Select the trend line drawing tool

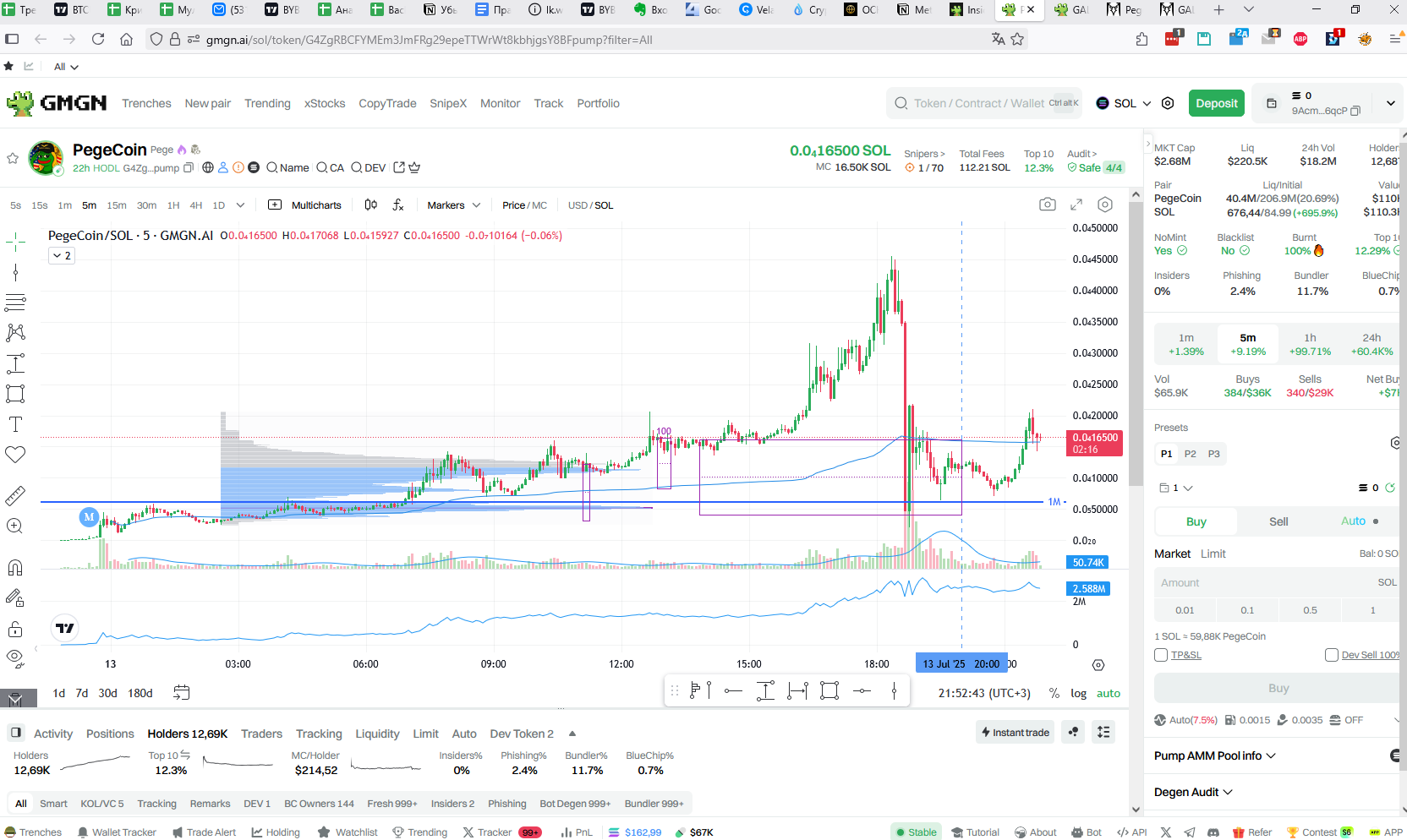pyautogui.click(x=15, y=272)
